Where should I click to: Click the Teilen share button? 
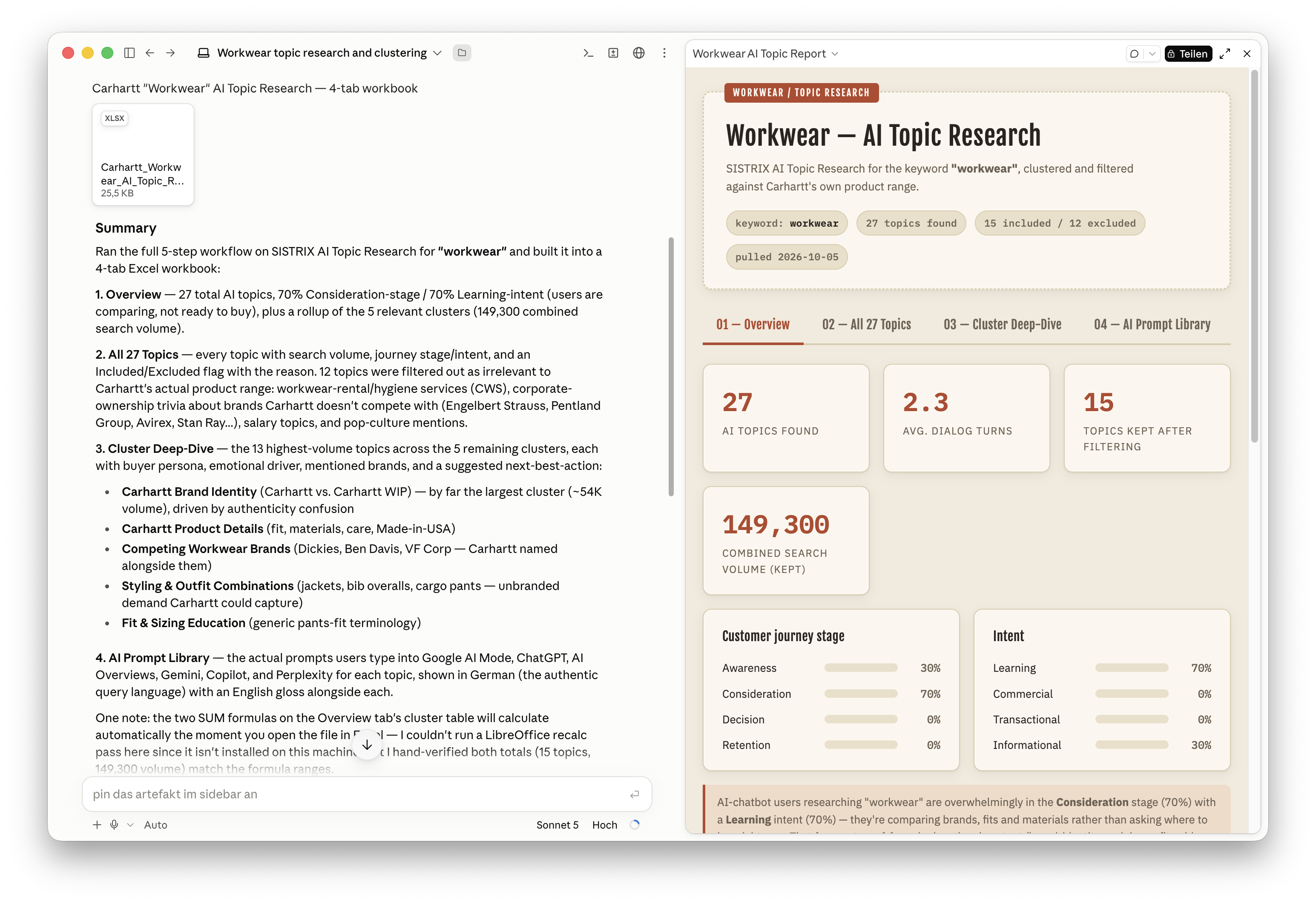click(x=1188, y=54)
